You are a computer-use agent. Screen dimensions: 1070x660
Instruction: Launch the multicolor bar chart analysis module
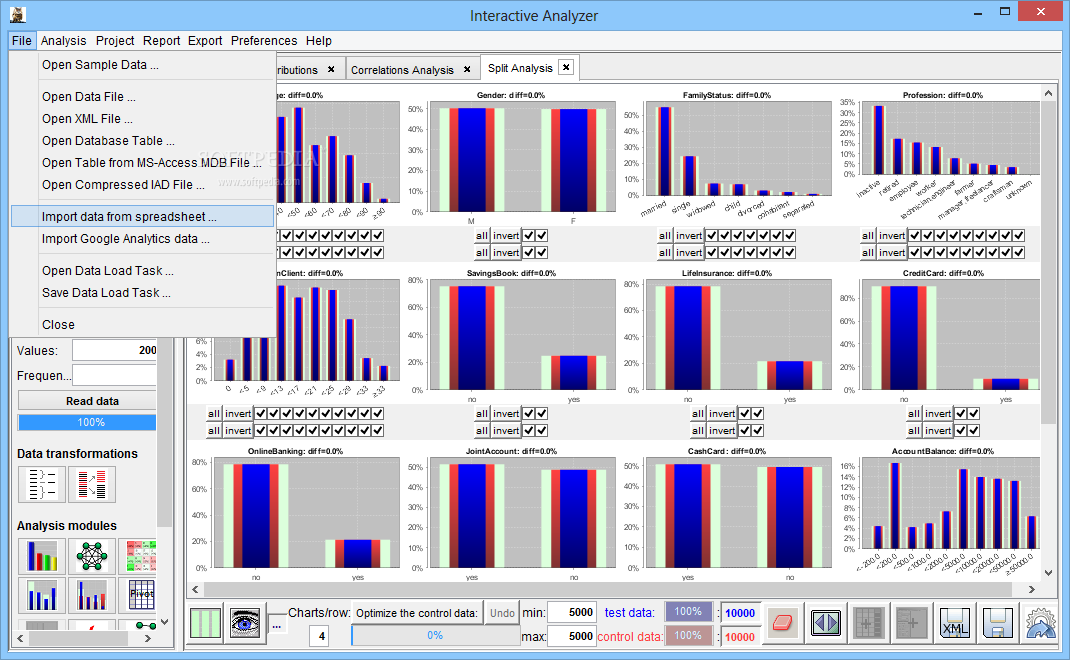(x=42, y=556)
